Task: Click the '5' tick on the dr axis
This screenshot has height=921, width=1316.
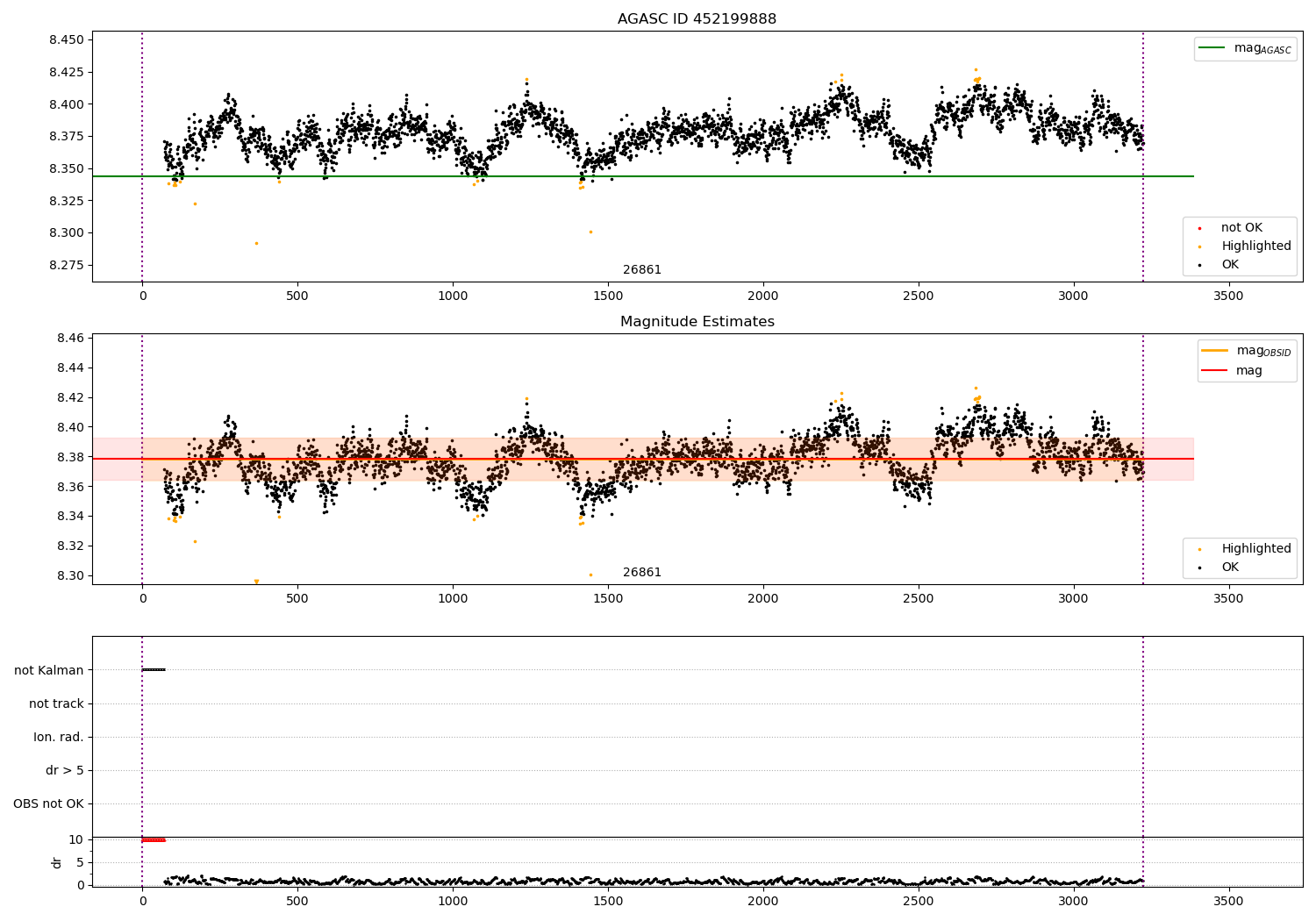Action: pyautogui.click(x=81, y=862)
